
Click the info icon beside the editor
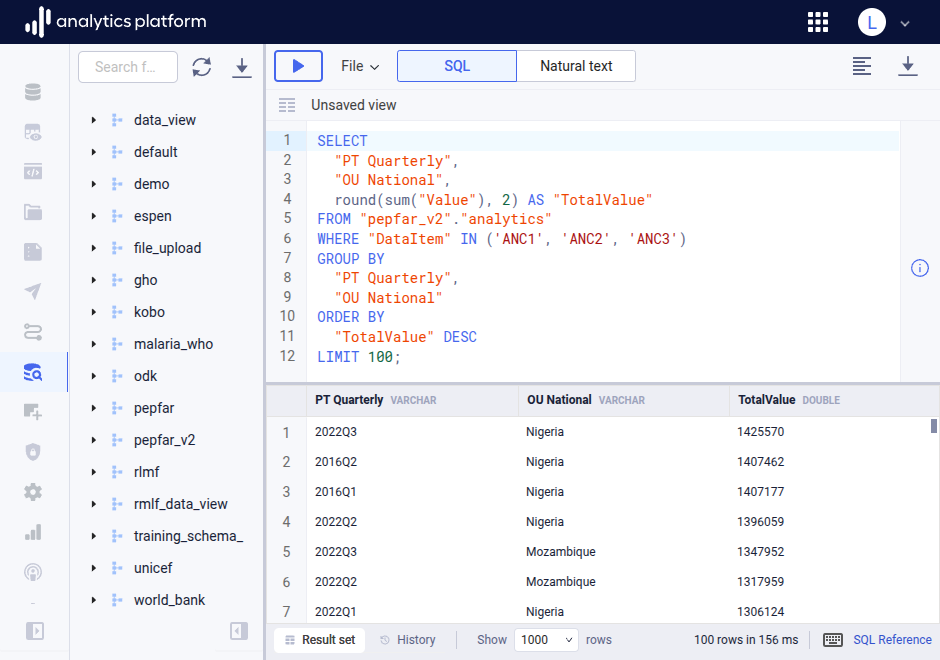pos(920,268)
